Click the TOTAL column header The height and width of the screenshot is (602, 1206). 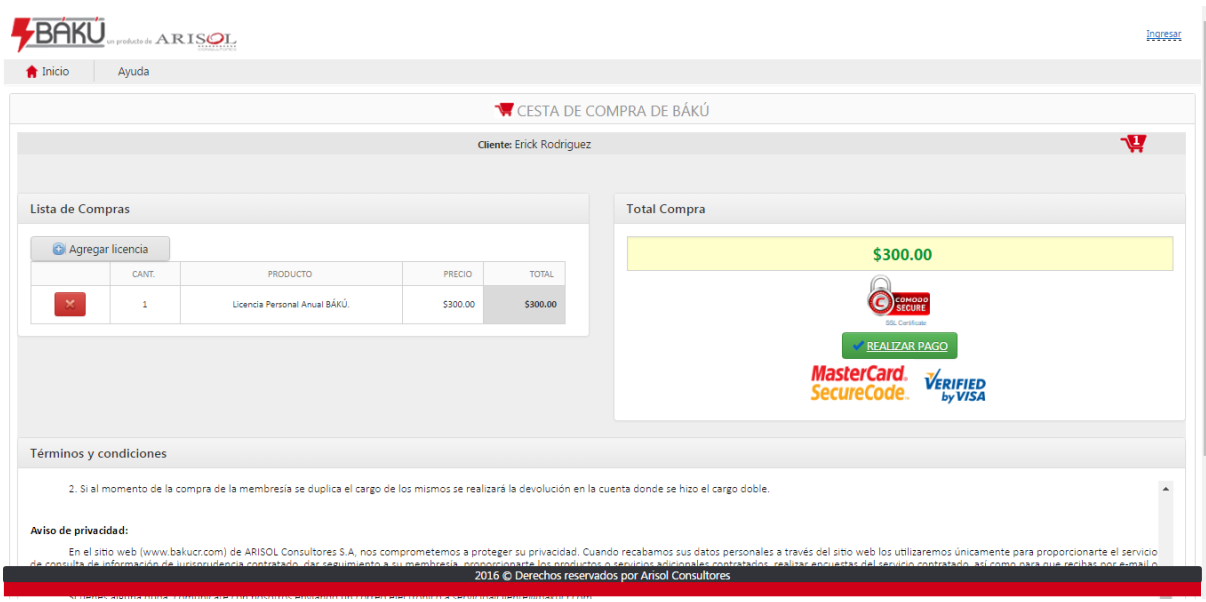pyautogui.click(x=524, y=274)
